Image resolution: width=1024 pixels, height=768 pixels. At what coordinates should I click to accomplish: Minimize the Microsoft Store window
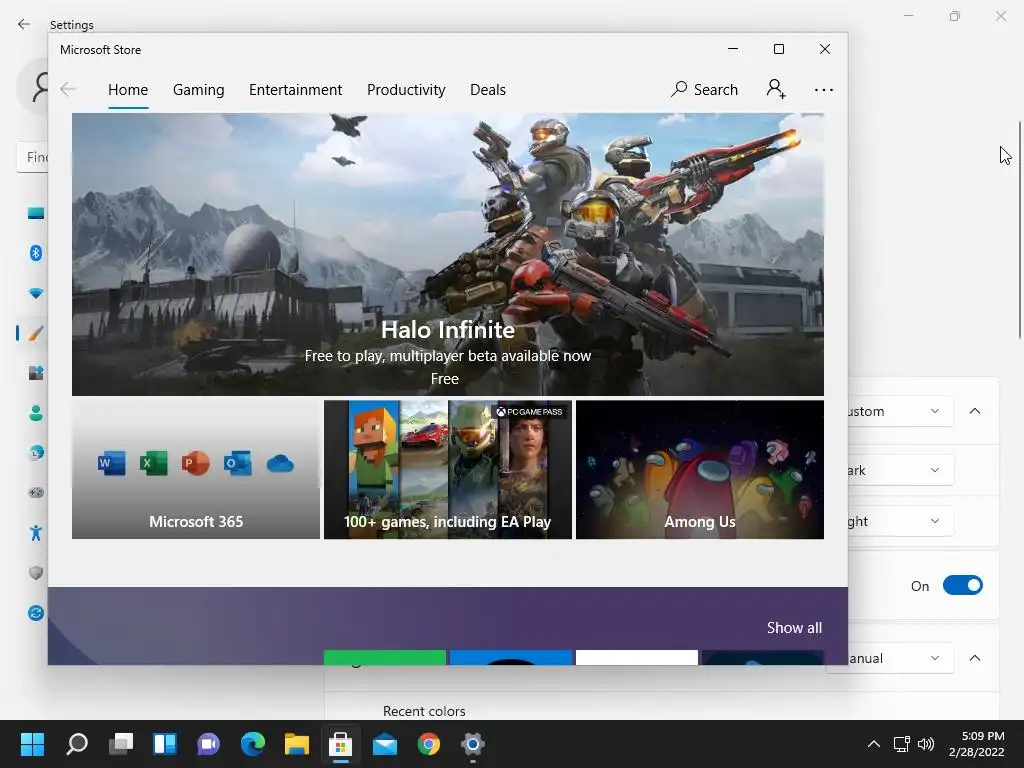click(733, 49)
